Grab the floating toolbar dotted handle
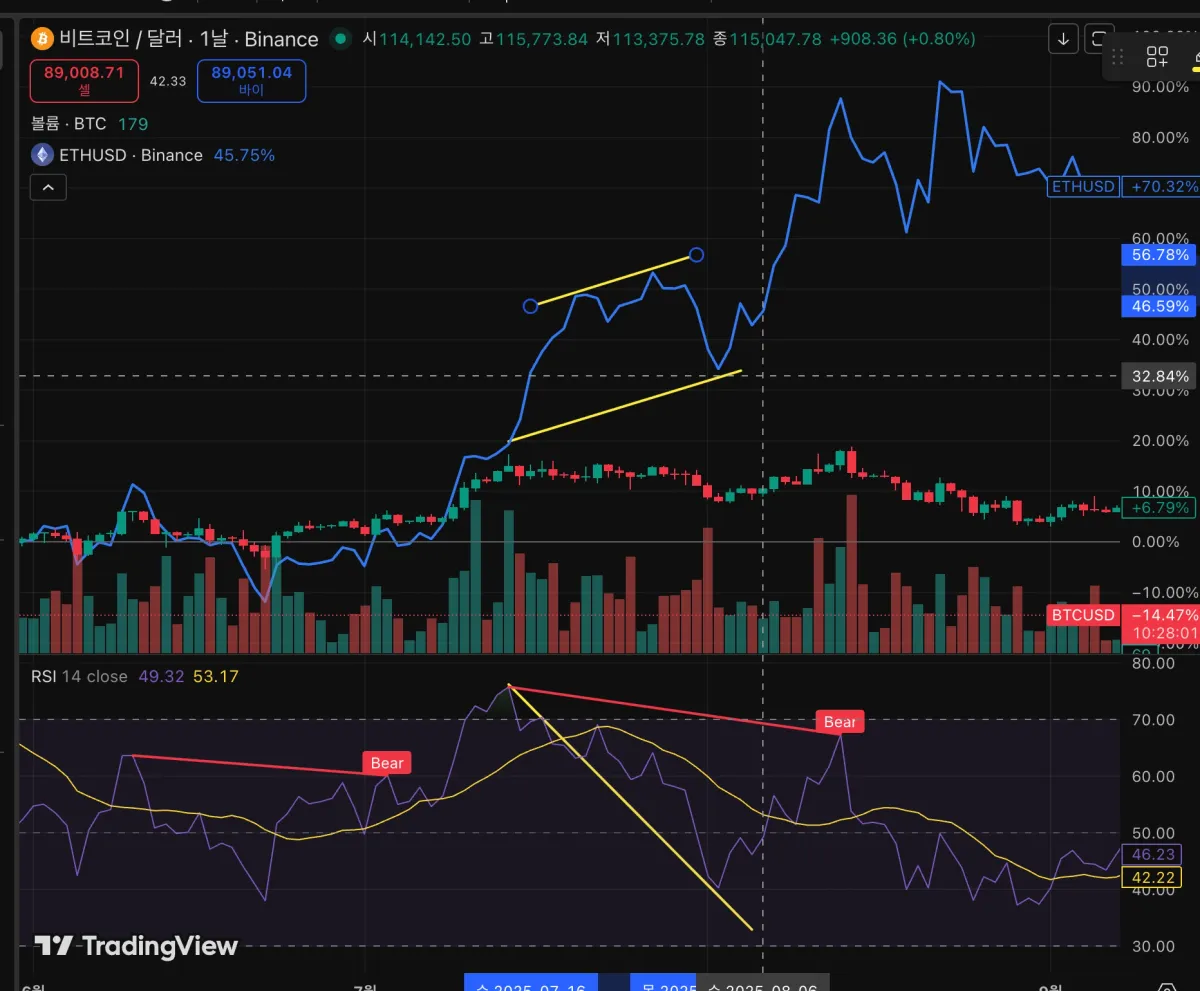 click(x=1118, y=57)
